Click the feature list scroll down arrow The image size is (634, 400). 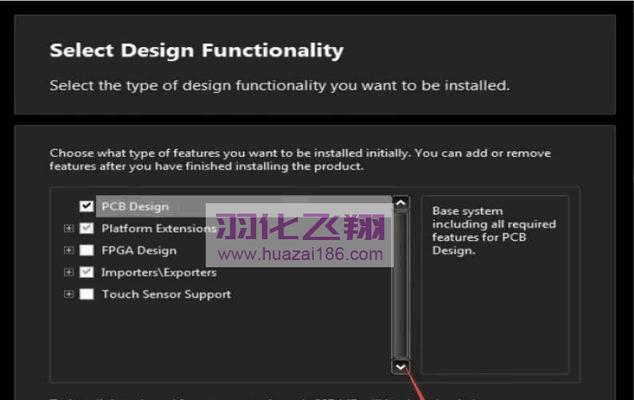point(401,367)
